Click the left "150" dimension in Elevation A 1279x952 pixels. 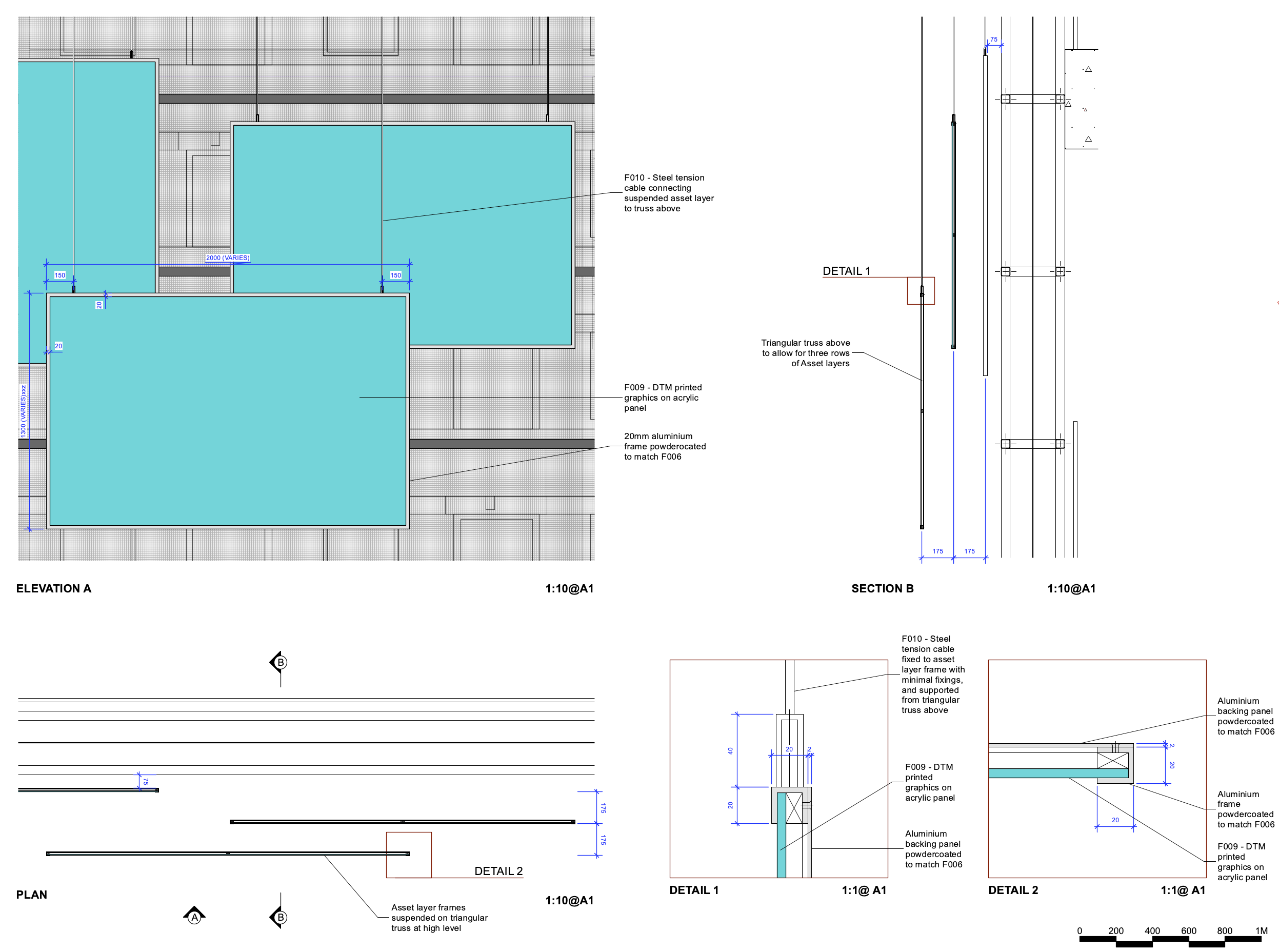(60, 275)
